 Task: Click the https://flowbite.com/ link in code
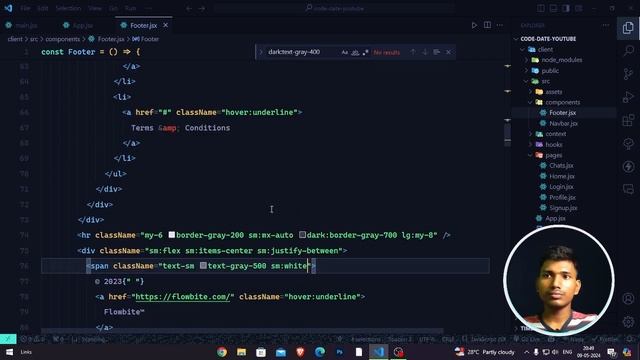pos(183,297)
